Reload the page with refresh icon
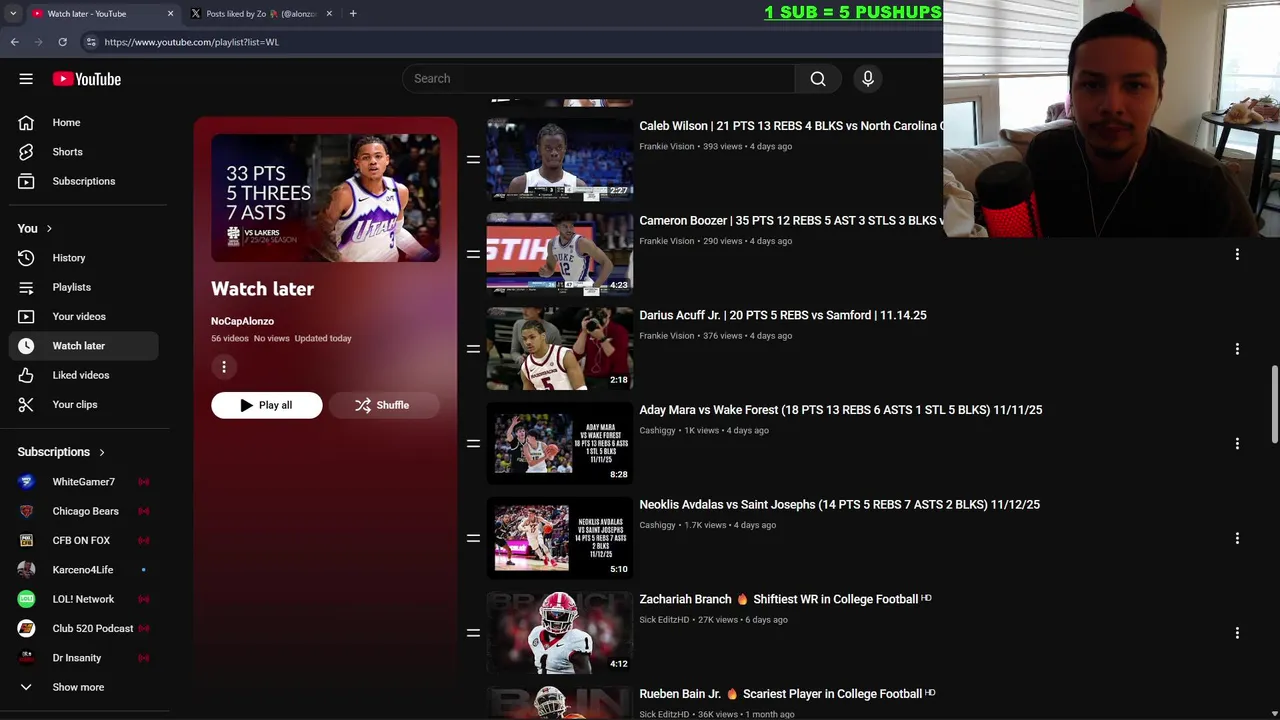 [62, 42]
